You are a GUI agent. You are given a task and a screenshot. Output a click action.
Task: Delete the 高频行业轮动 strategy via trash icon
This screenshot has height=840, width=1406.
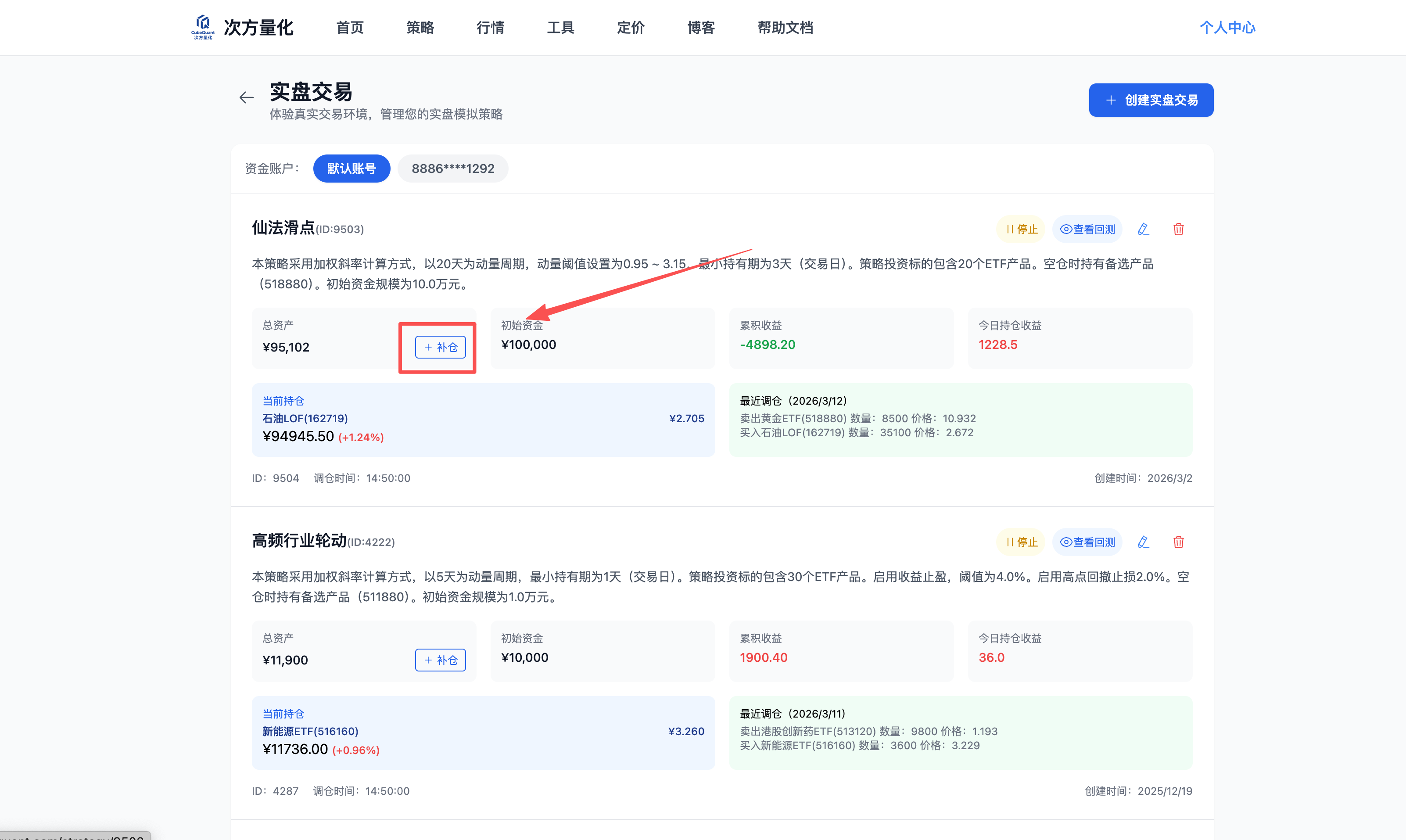click(x=1178, y=542)
